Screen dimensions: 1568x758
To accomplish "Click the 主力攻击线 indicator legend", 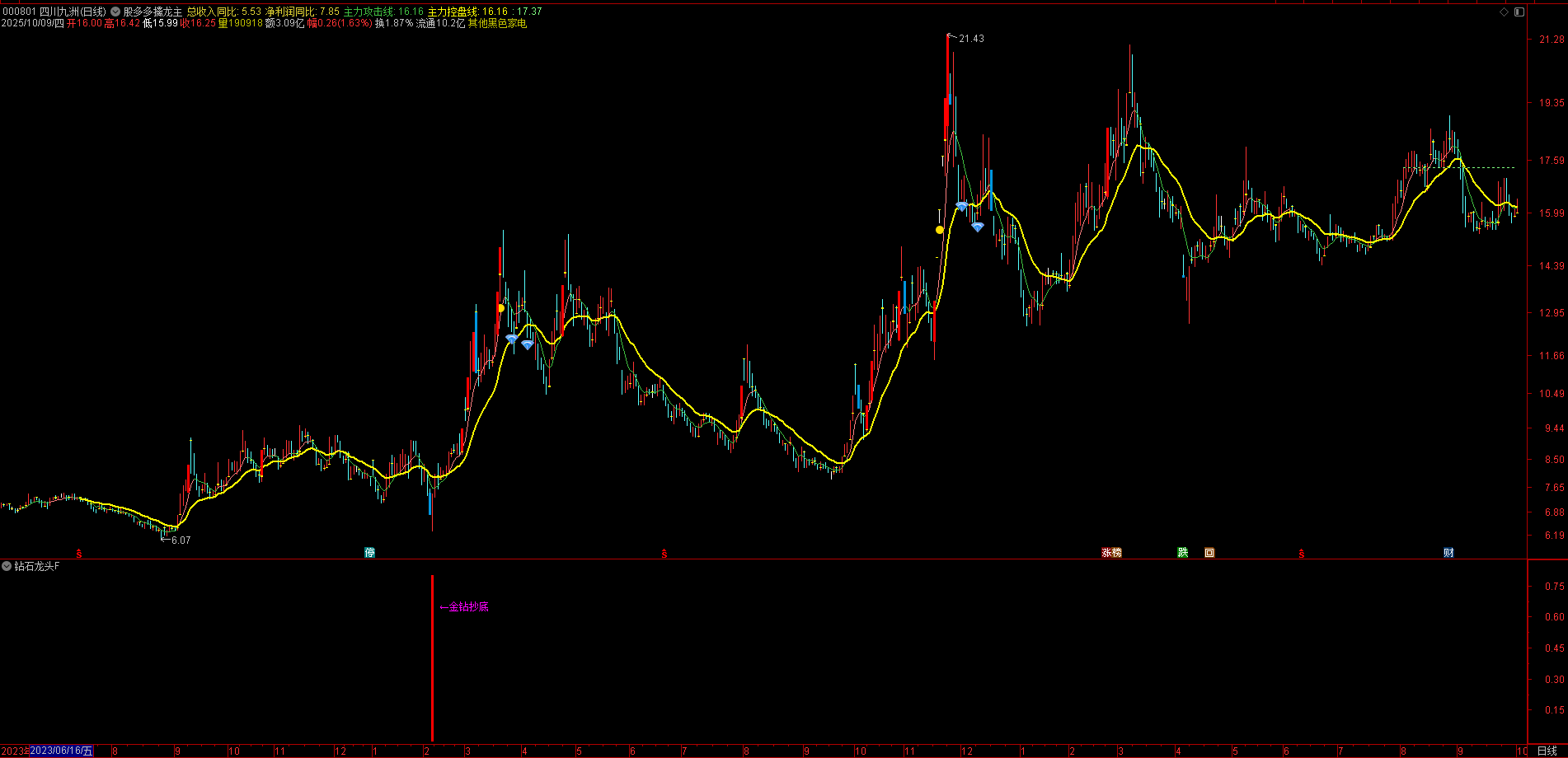I will 369,12.
